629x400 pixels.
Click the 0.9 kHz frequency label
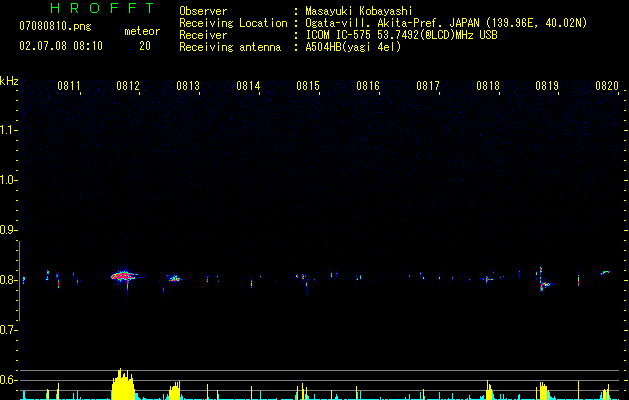[8, 230]
